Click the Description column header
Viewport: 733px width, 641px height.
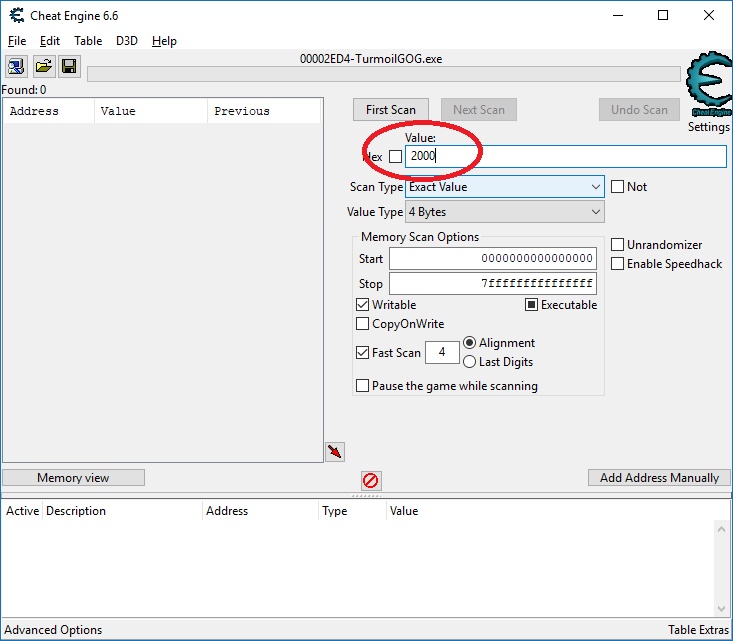pyautogui.click(x=122, y=511)
